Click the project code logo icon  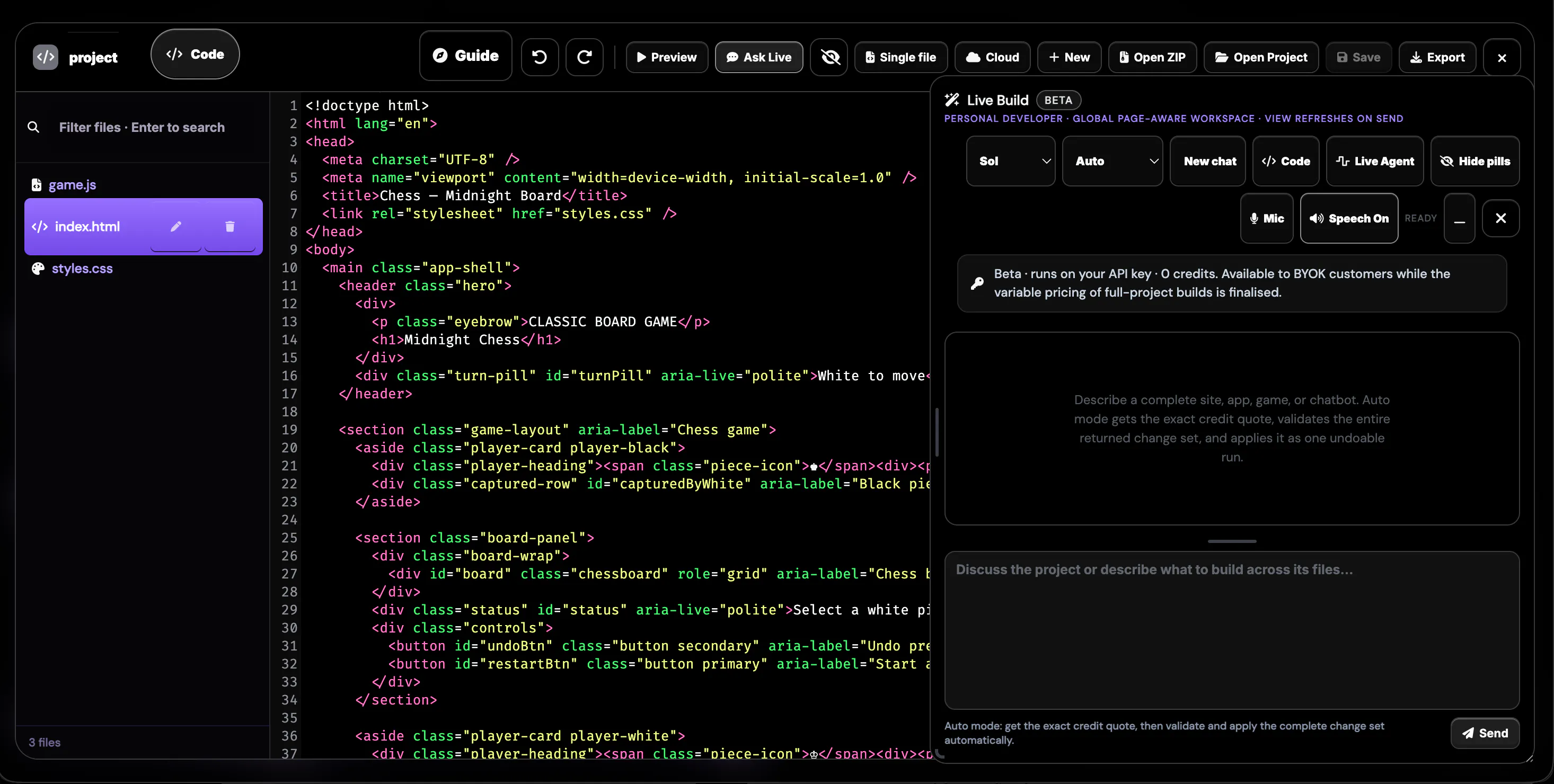pos(45,57)
